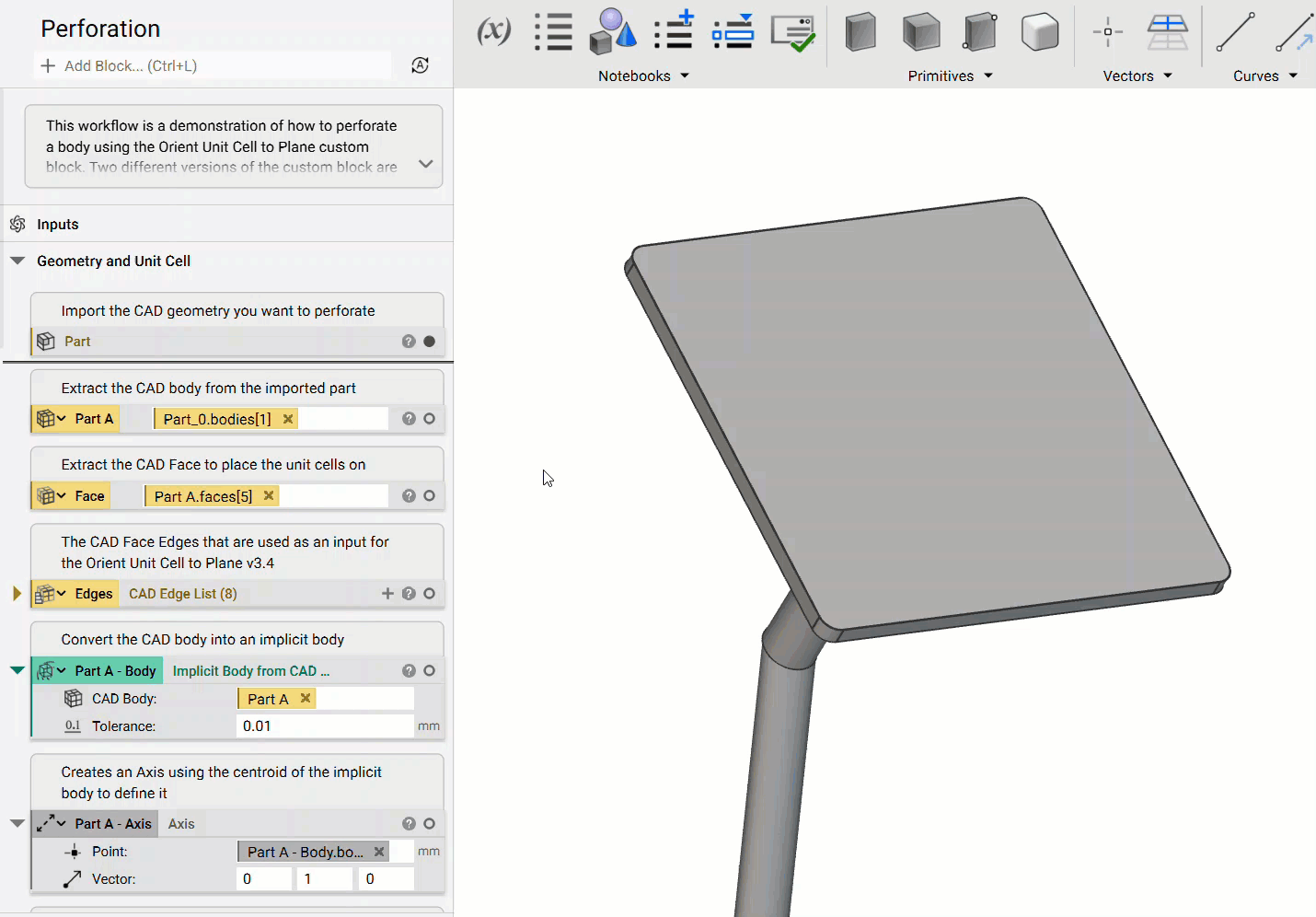Remove Part A chip from CAD Body
Screen dimensions: 1316x917
(x=306, y=699)
